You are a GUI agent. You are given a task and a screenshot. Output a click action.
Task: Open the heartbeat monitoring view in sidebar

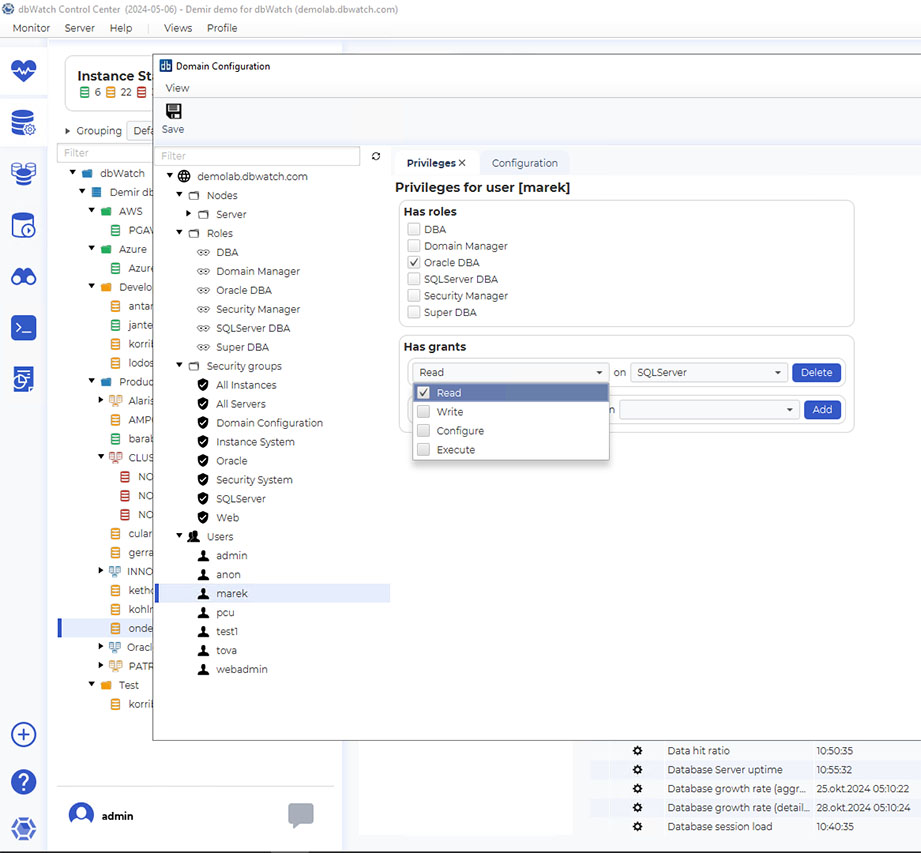[23, 71]
